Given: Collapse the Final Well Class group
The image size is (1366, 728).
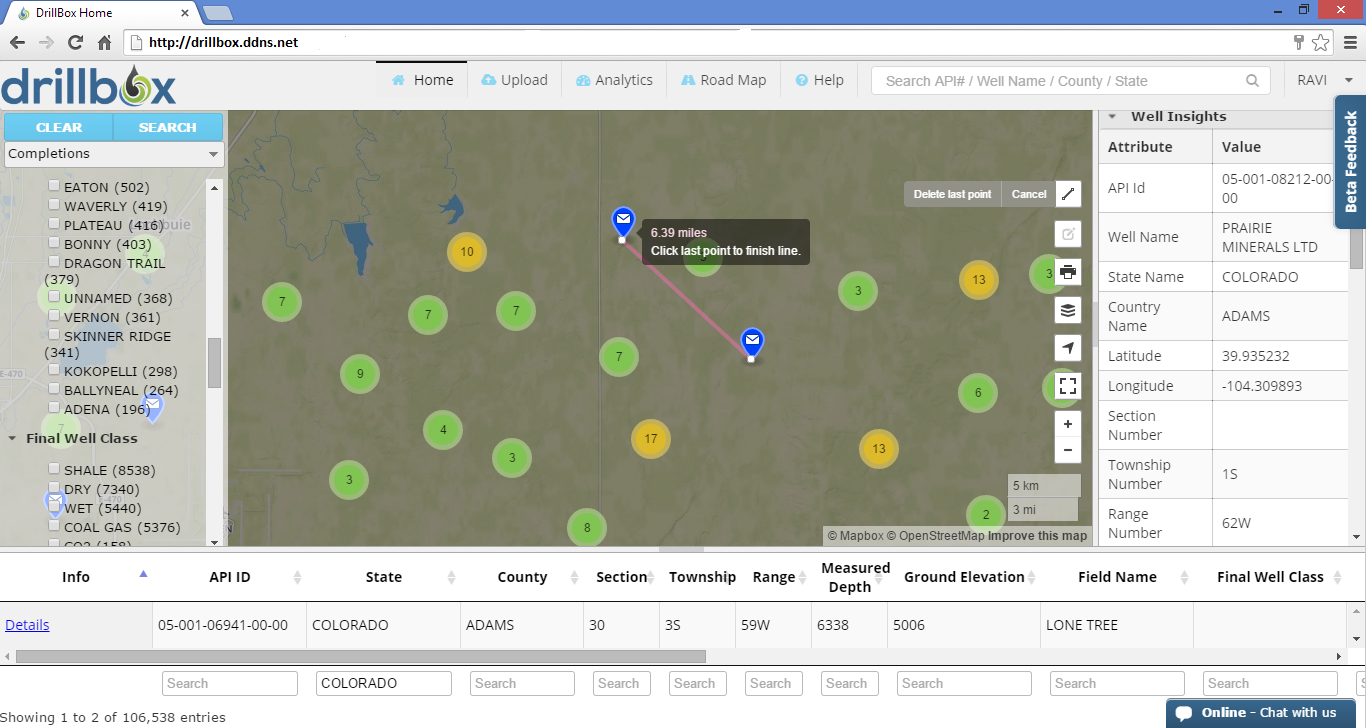Looking at the screenshot, I should (x=12, y=438).
